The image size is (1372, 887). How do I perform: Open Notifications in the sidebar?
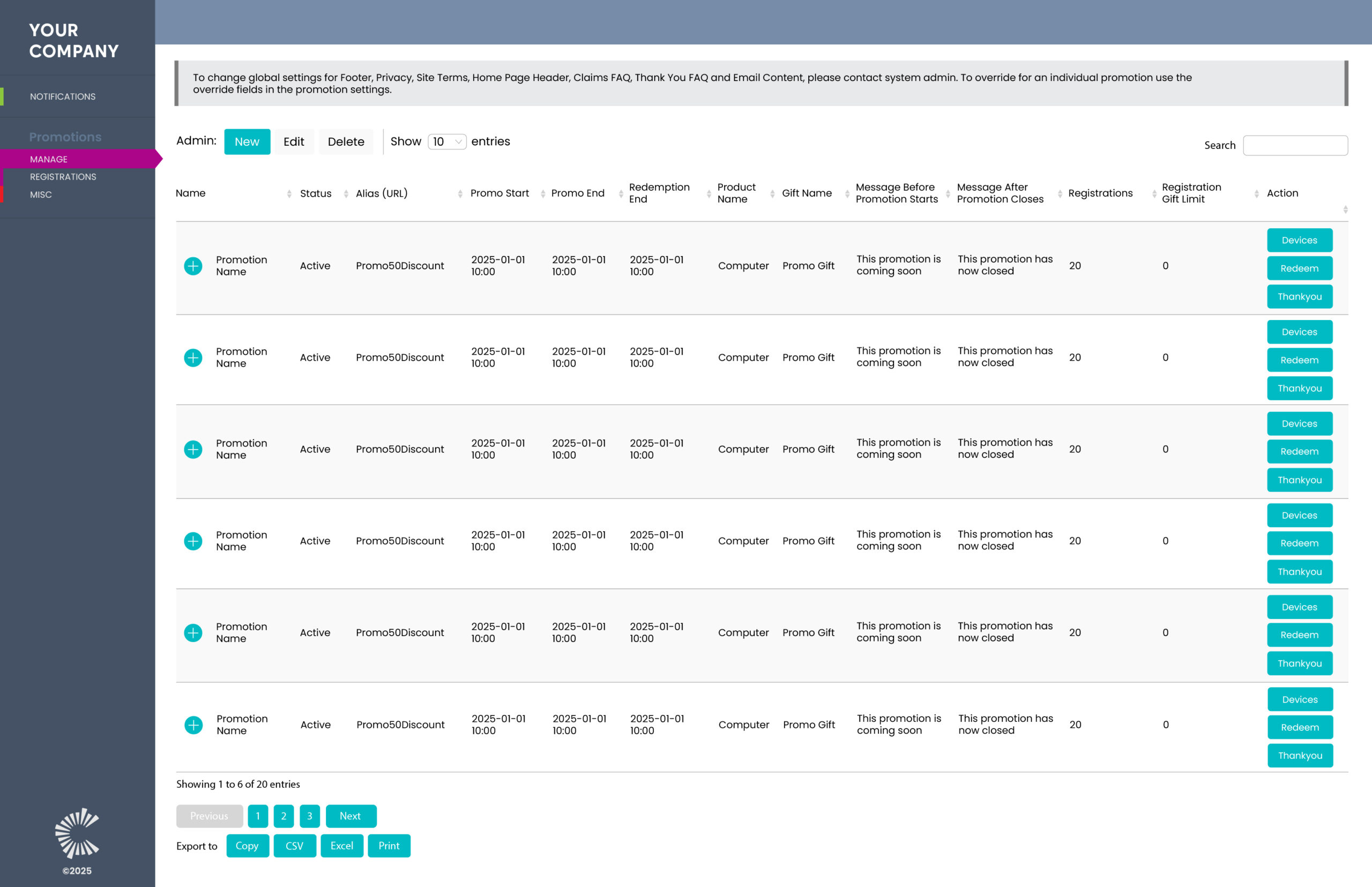63,97
